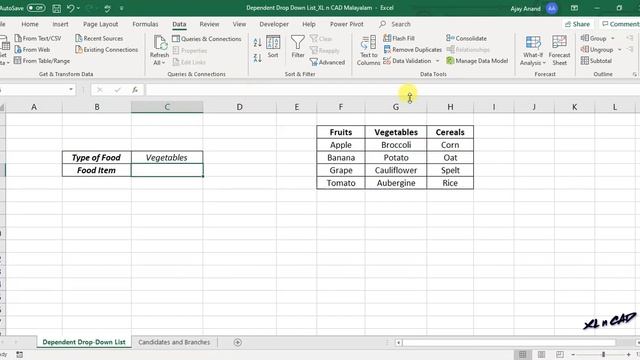The image size is (640, 360).
Task: Open the Developer tab
Action: (274, 24)
